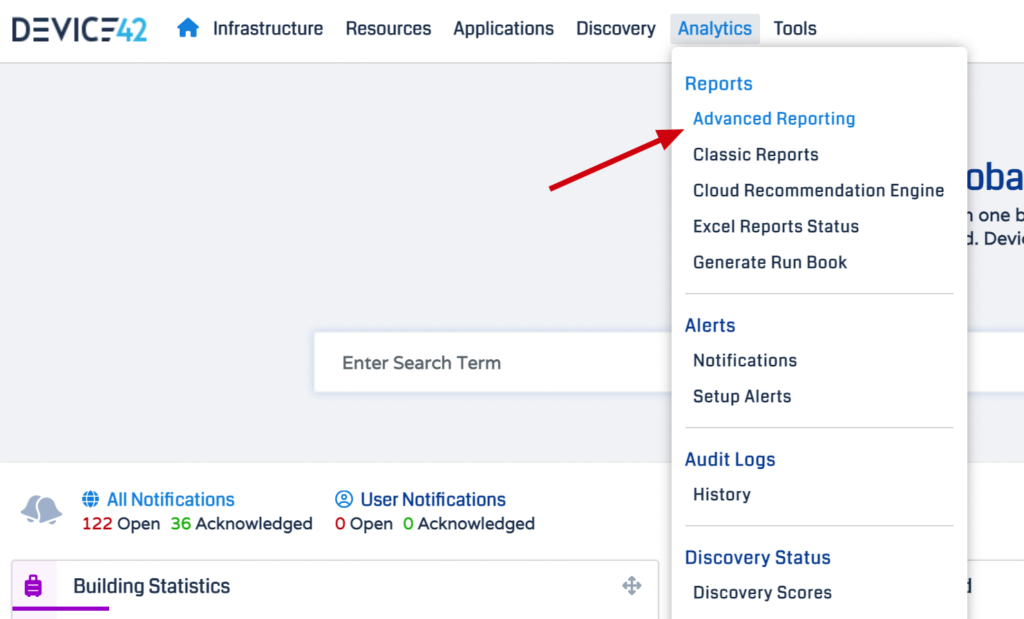Image resolution: width=1024 pixels, height=619 pixels.
Task: Select Classic Reports
Action: point(756,155)
